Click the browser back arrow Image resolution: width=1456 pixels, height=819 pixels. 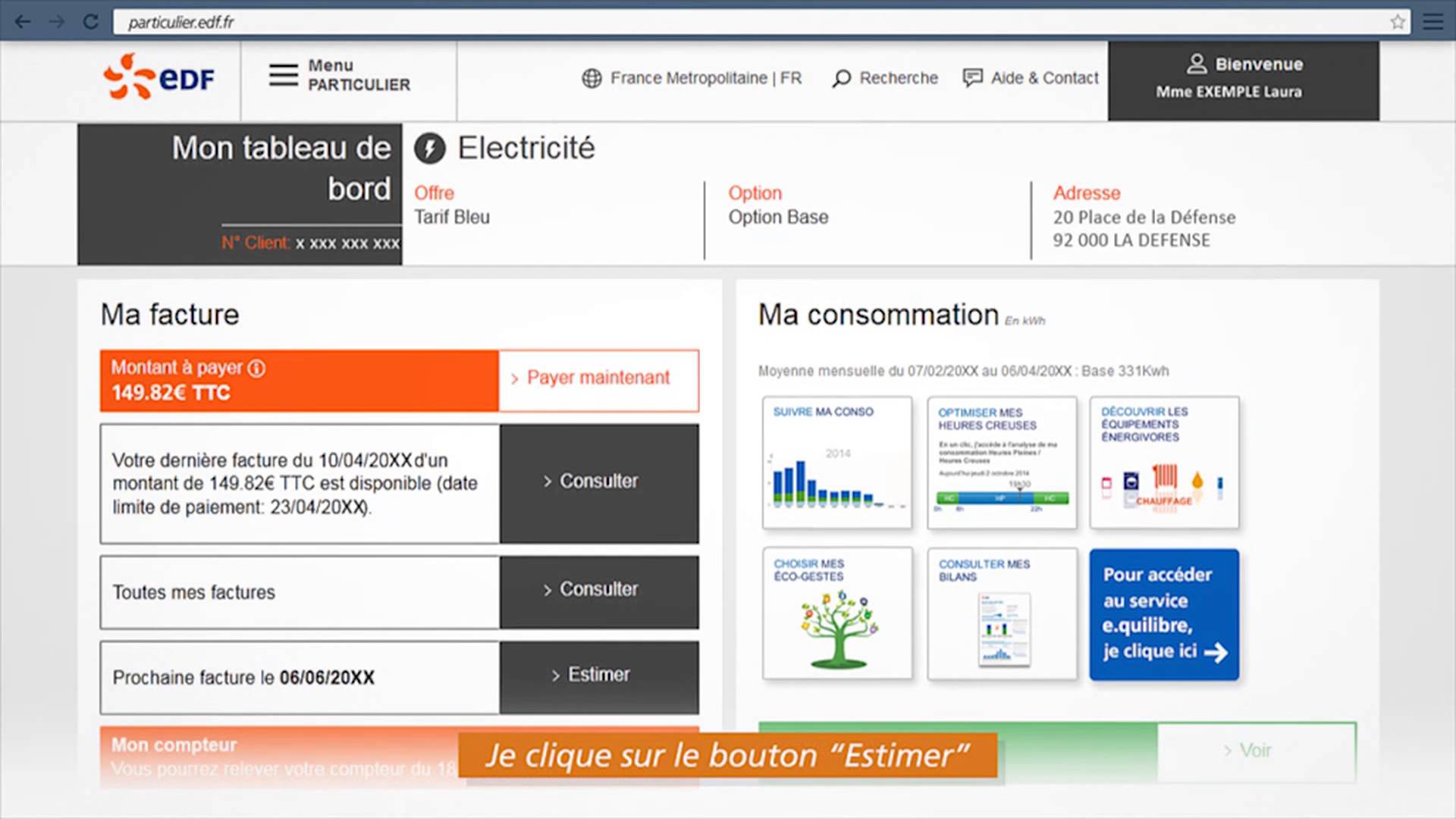click(x=23, y=22)
